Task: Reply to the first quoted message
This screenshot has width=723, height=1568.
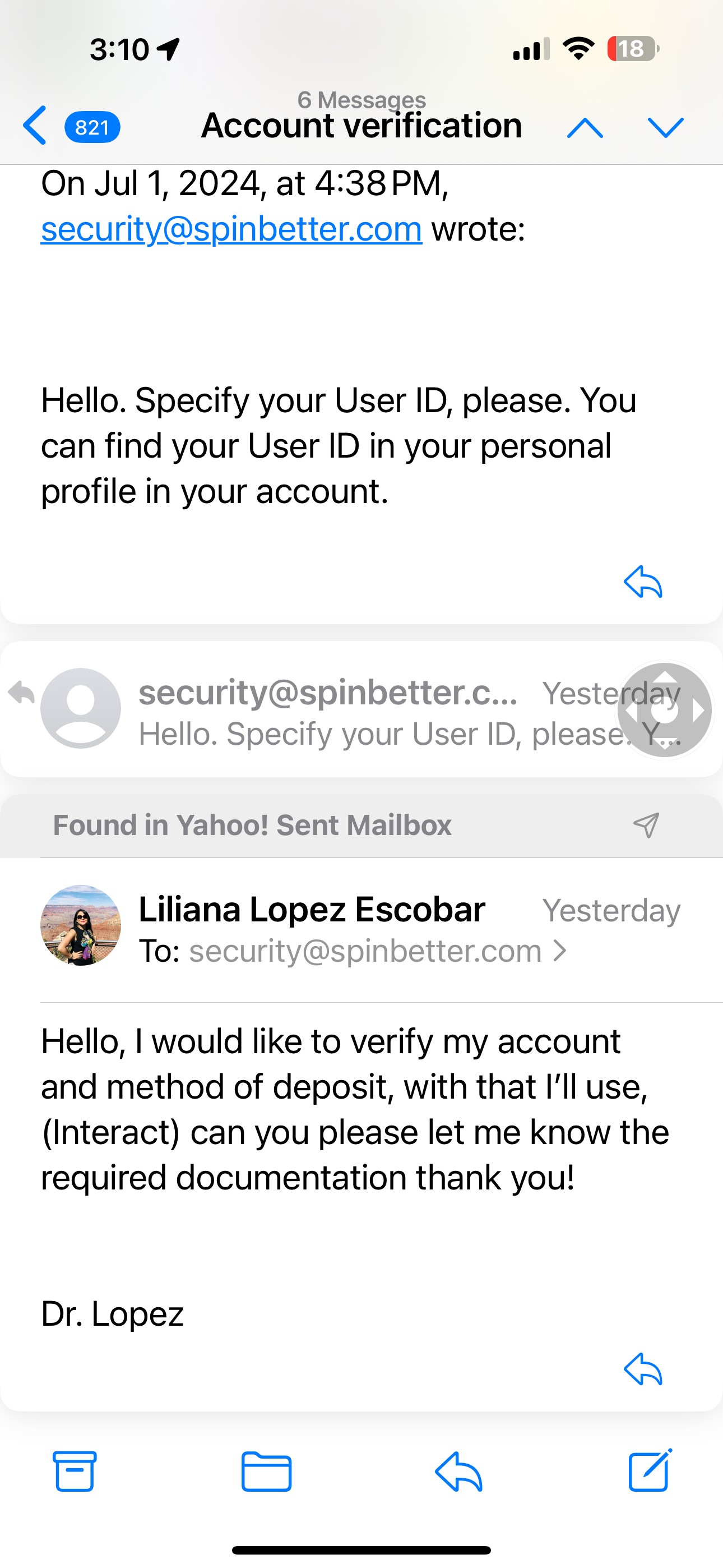Action: point(643,583)
